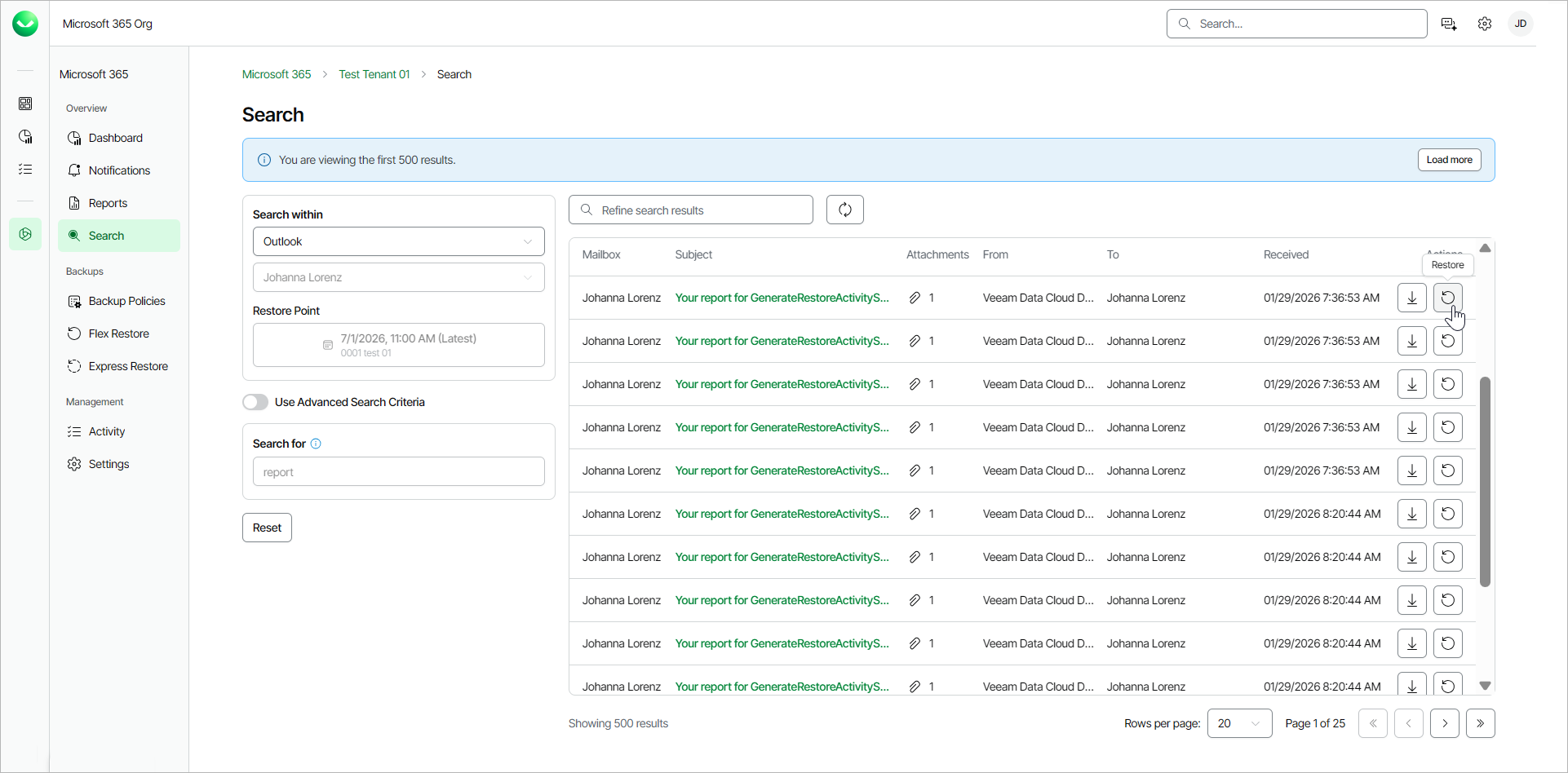
Task: Expand the Outlook search within dropdown
Action: pos(399,241)
